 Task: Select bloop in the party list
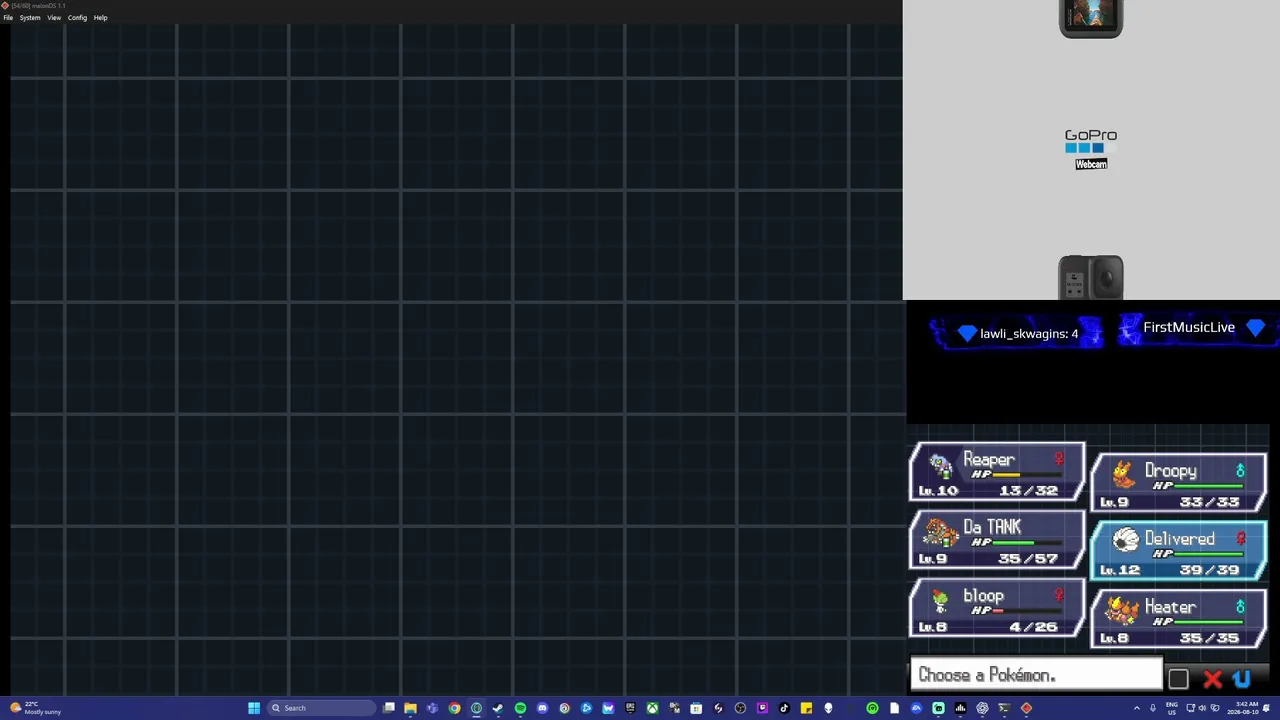[997, 608]
